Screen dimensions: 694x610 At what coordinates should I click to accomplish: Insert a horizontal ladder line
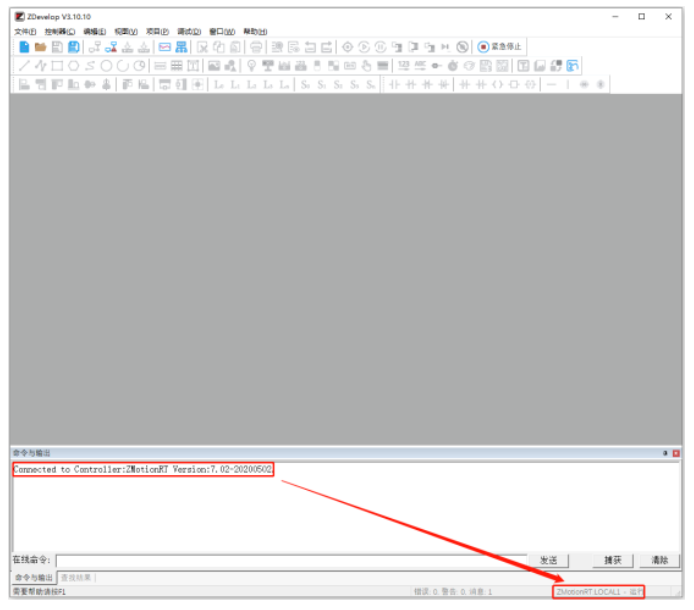coord(551,84)
